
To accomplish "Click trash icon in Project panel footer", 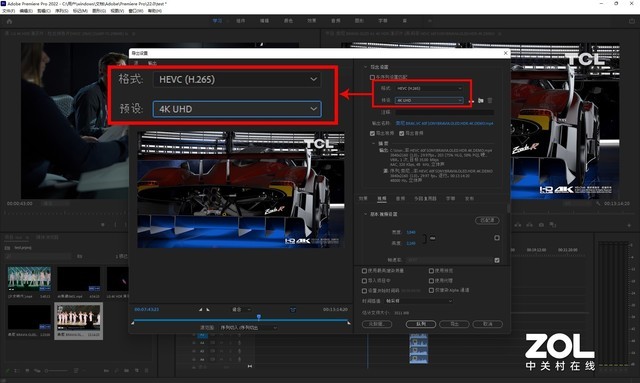I will point(147,371).
